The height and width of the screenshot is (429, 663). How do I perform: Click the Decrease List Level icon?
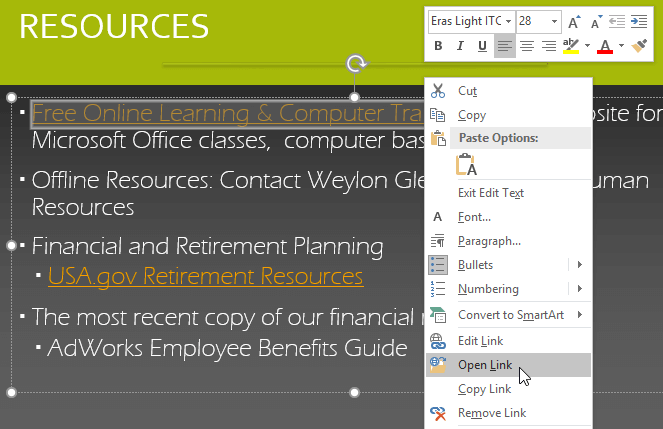pyautogui.click(x=617, y=22)
